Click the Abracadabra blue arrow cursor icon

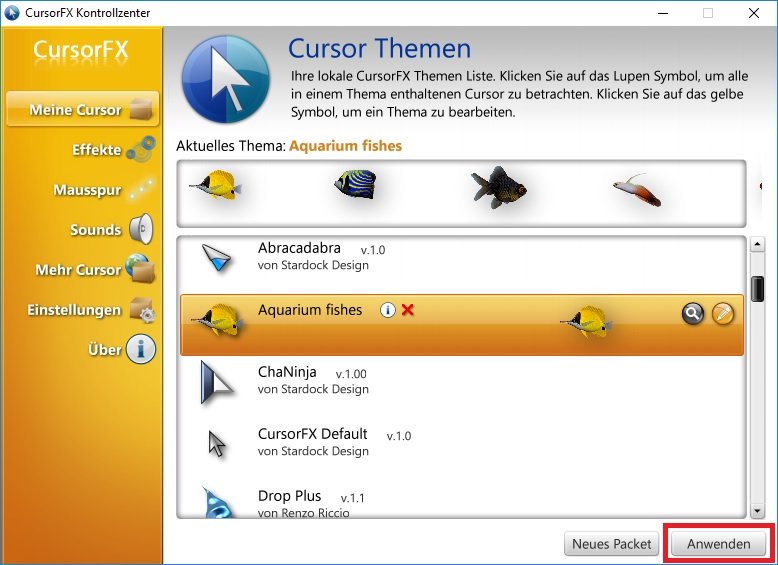click(x=217, y=257)
